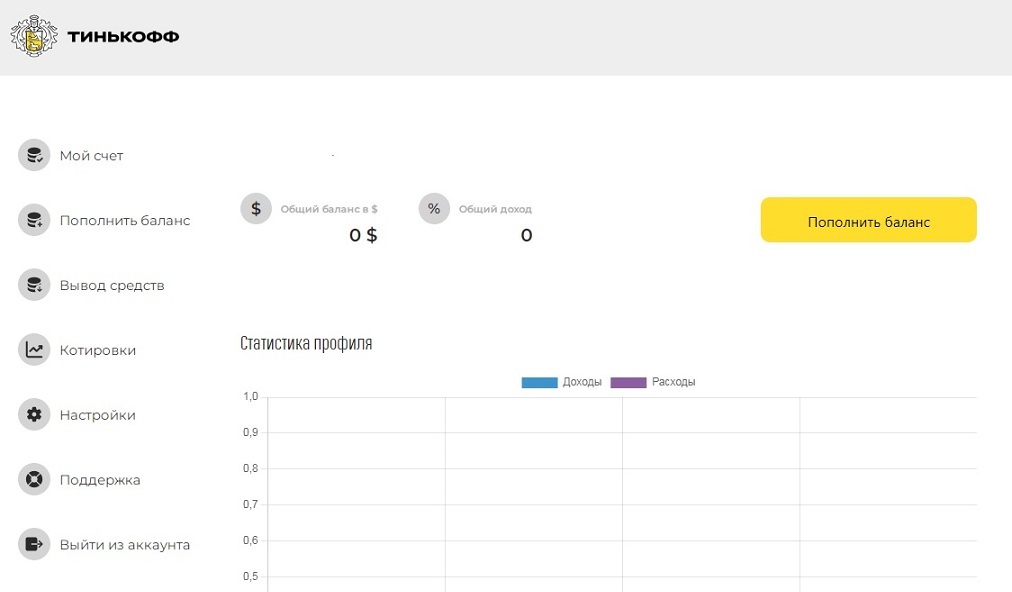Screen dimensions: 1012x592
Task: Click the Мой счет coins icon
Action: (34, 156)
